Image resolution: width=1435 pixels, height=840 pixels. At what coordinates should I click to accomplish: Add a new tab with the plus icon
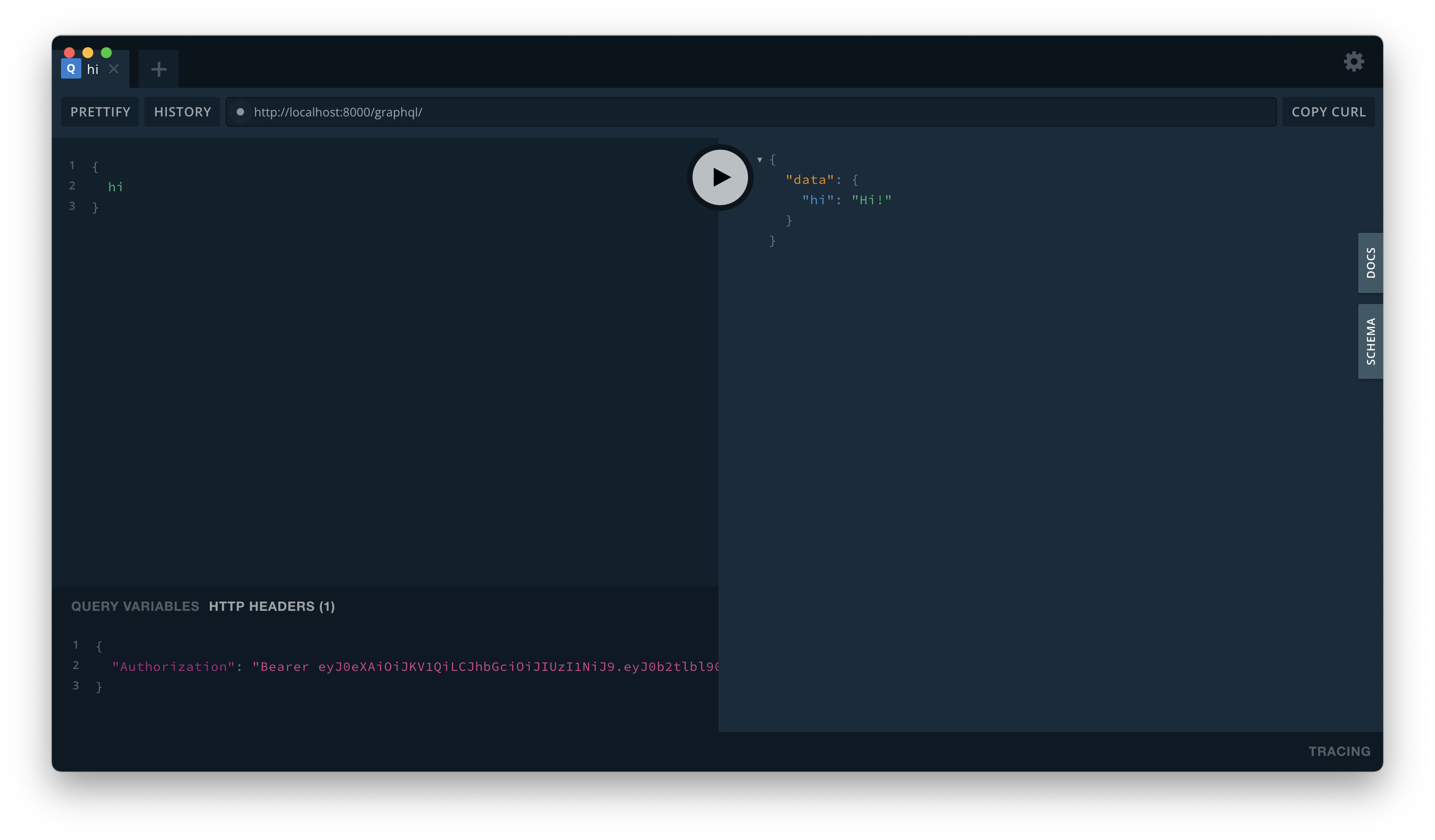pyautogui.click(x=158, y=69)
